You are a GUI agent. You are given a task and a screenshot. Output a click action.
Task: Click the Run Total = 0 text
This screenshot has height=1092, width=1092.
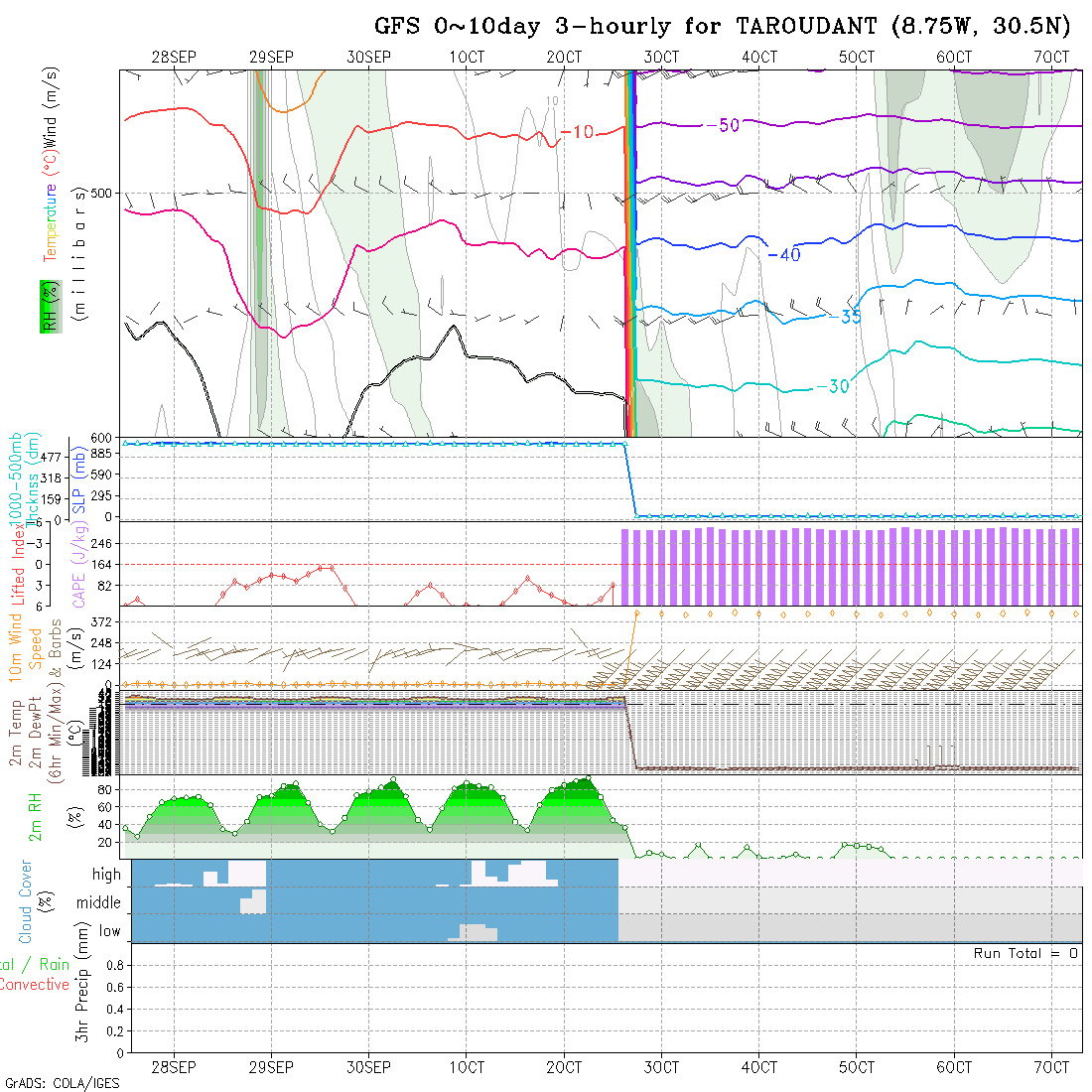pos(1025,953)
